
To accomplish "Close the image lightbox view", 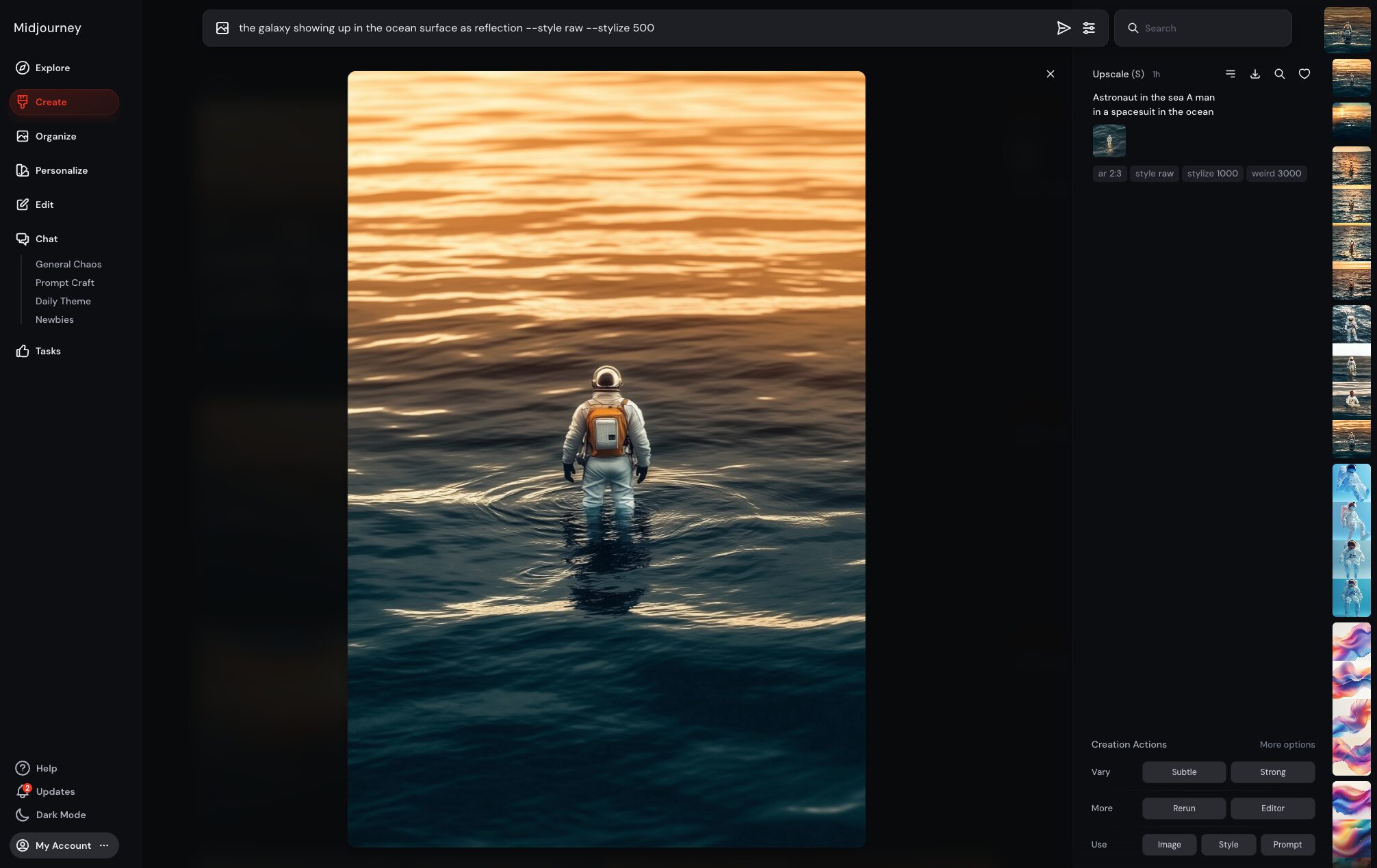I will [x=1050, y=74].
